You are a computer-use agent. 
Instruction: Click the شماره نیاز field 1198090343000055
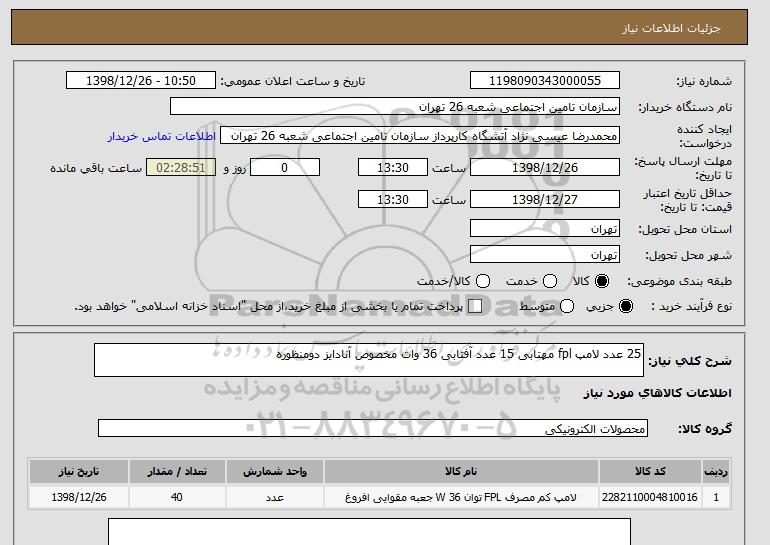coord(545,81)
